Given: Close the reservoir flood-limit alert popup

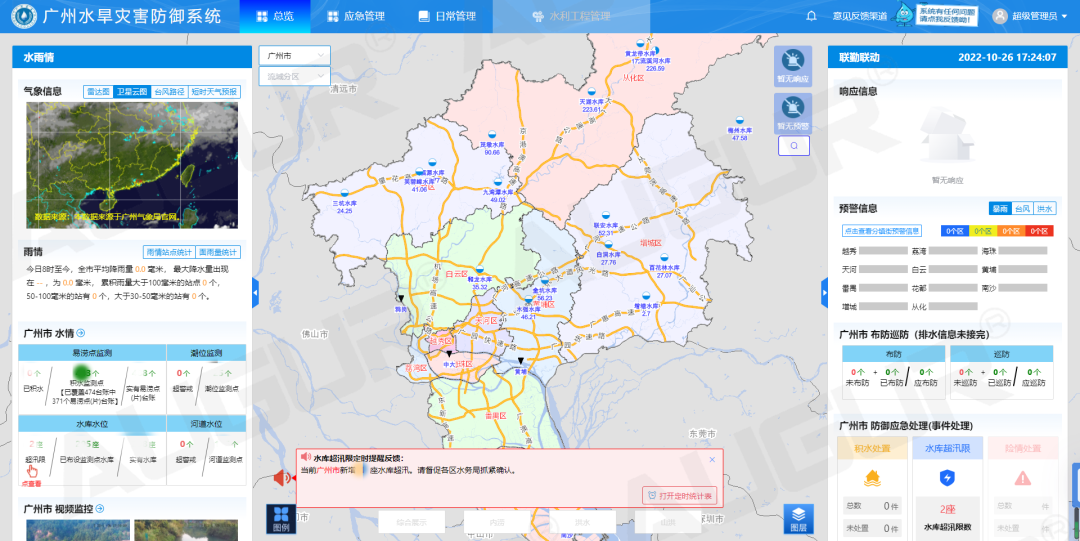Looking at the screenshot, I should 712,459.
